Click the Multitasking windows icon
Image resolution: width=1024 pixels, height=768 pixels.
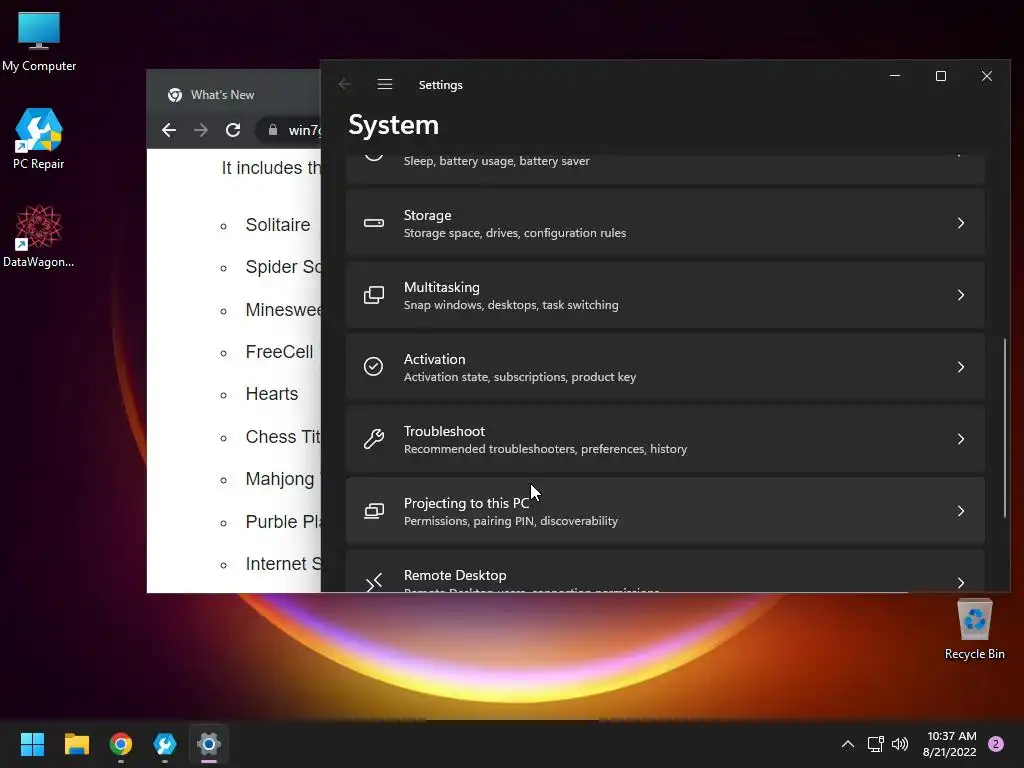pos(374,295)
